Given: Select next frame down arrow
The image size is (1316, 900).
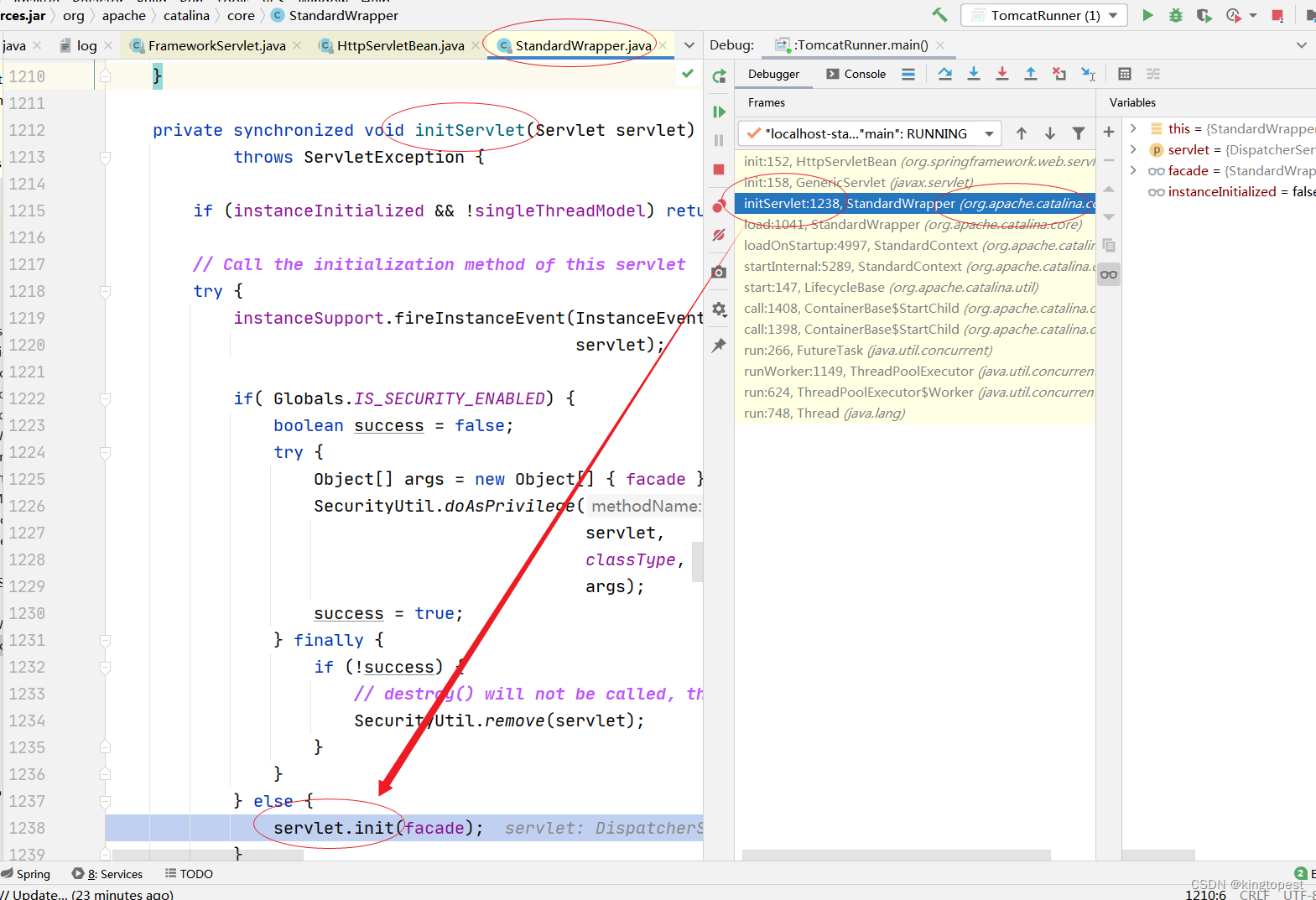Looking at the screenshot, I should pyautogui.click(x=1050, y=133).
